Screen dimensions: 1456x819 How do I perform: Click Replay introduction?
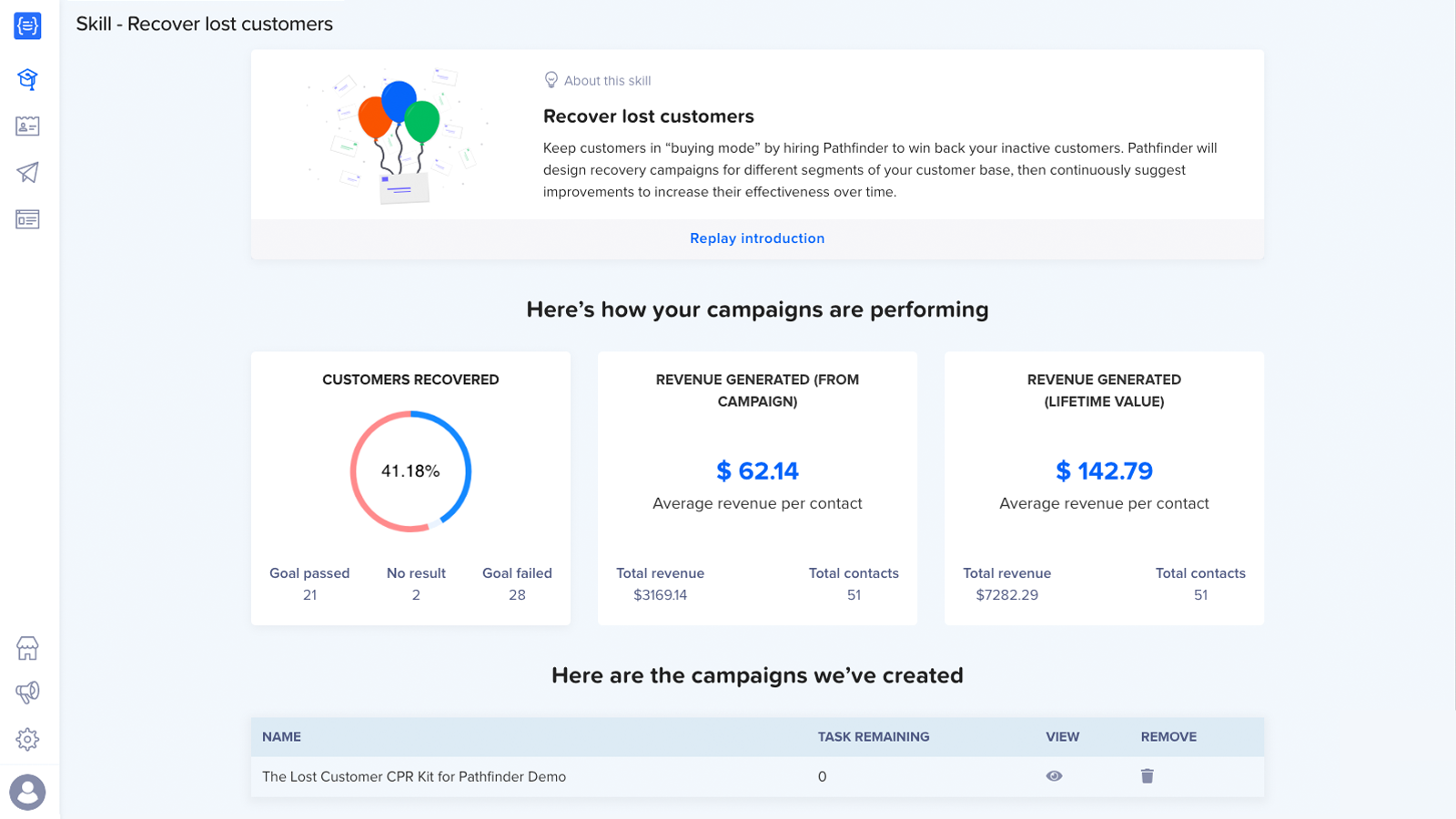coord(757,238)
